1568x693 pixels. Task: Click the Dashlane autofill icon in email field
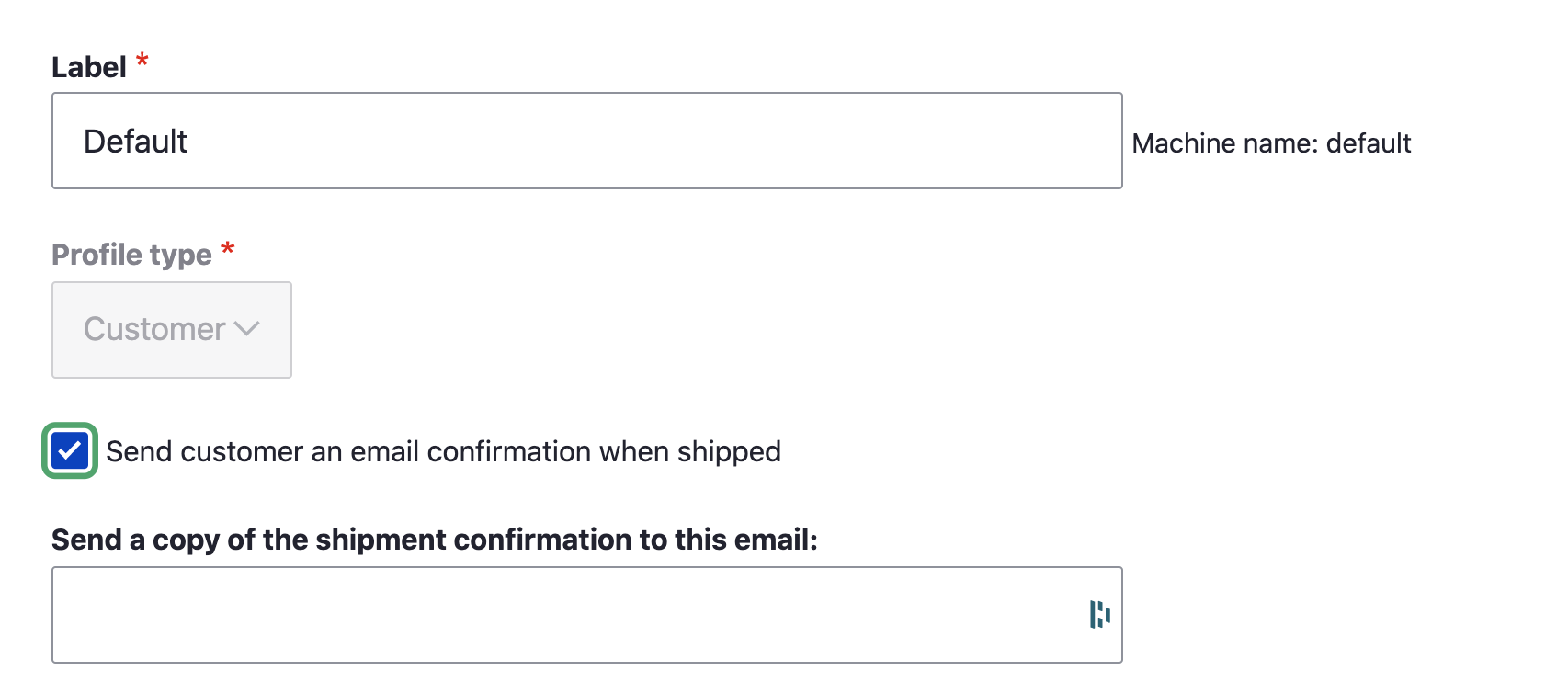(1099, 614)
